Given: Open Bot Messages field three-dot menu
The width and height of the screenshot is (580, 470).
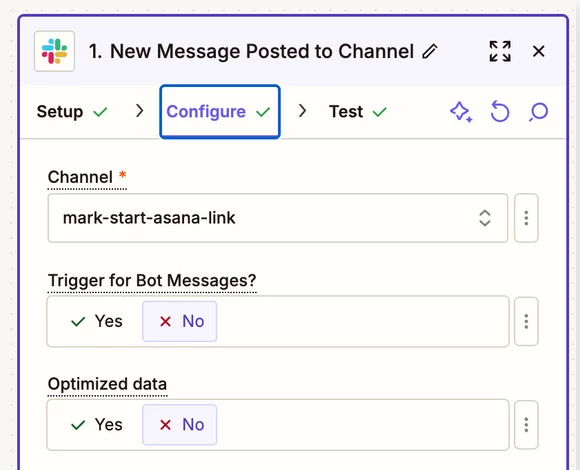Looking at the screenshot, I should tap(526, 321).
